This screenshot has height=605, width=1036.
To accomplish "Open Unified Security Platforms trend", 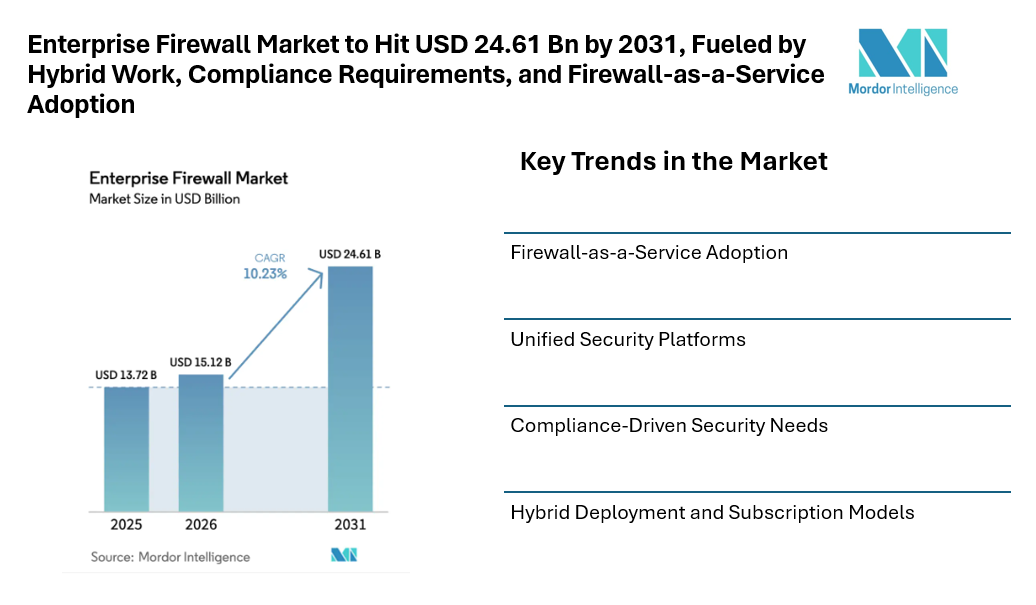I will click(628, 340).
